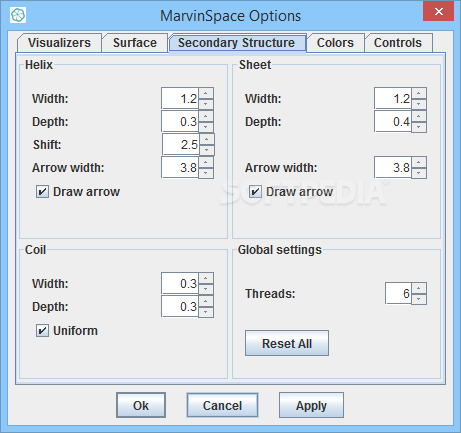Viewport: 461px width, 433px height.
Task: Click the MarvinSpace application icon in title bar
Action: 18,15
